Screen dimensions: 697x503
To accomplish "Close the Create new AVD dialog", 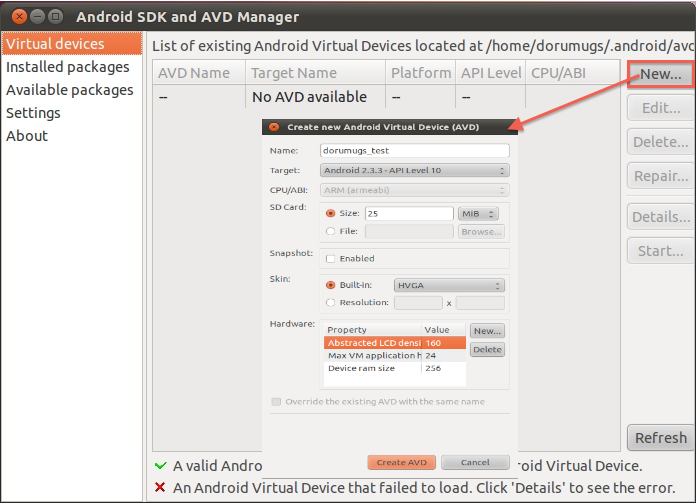I will [x=274, y=127].
